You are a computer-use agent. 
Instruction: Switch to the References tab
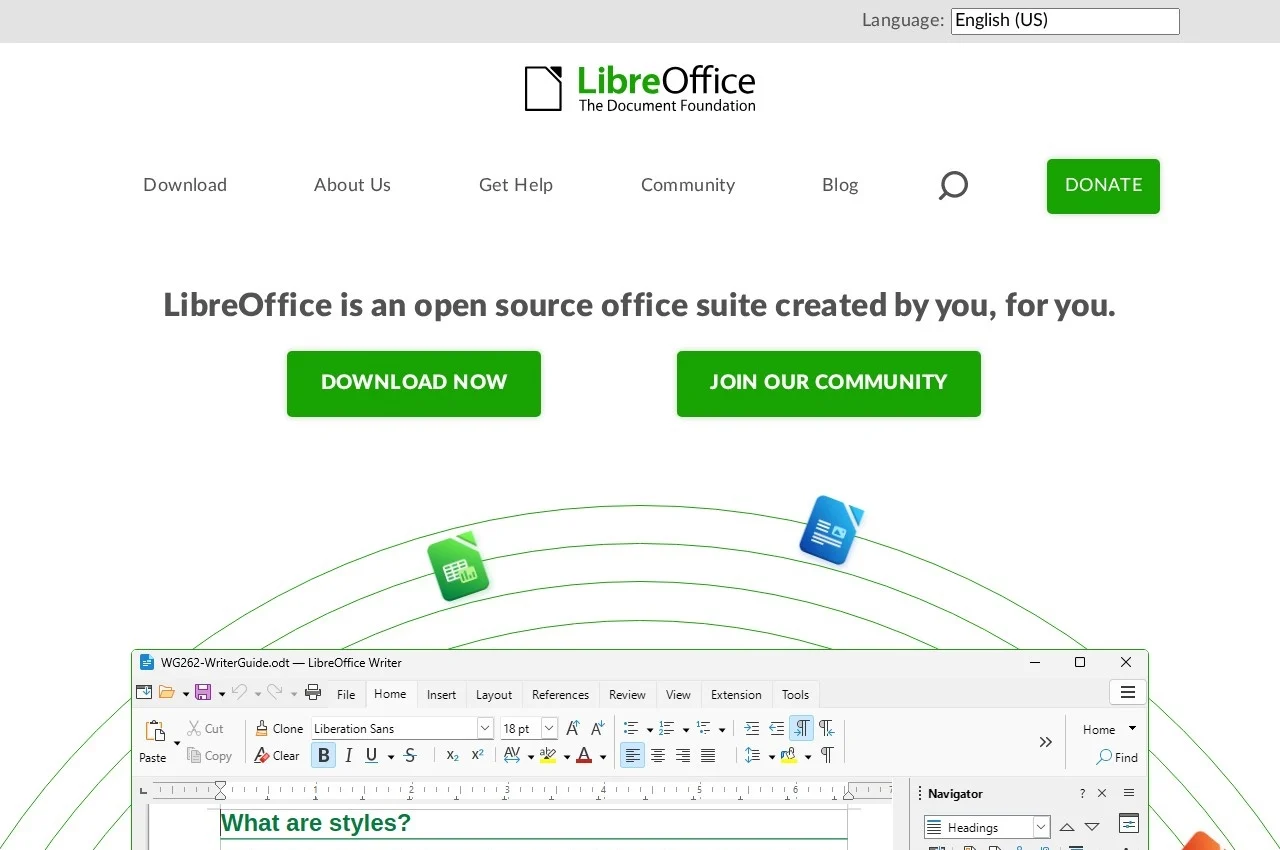pyautogui.click(x=560, y=694)
